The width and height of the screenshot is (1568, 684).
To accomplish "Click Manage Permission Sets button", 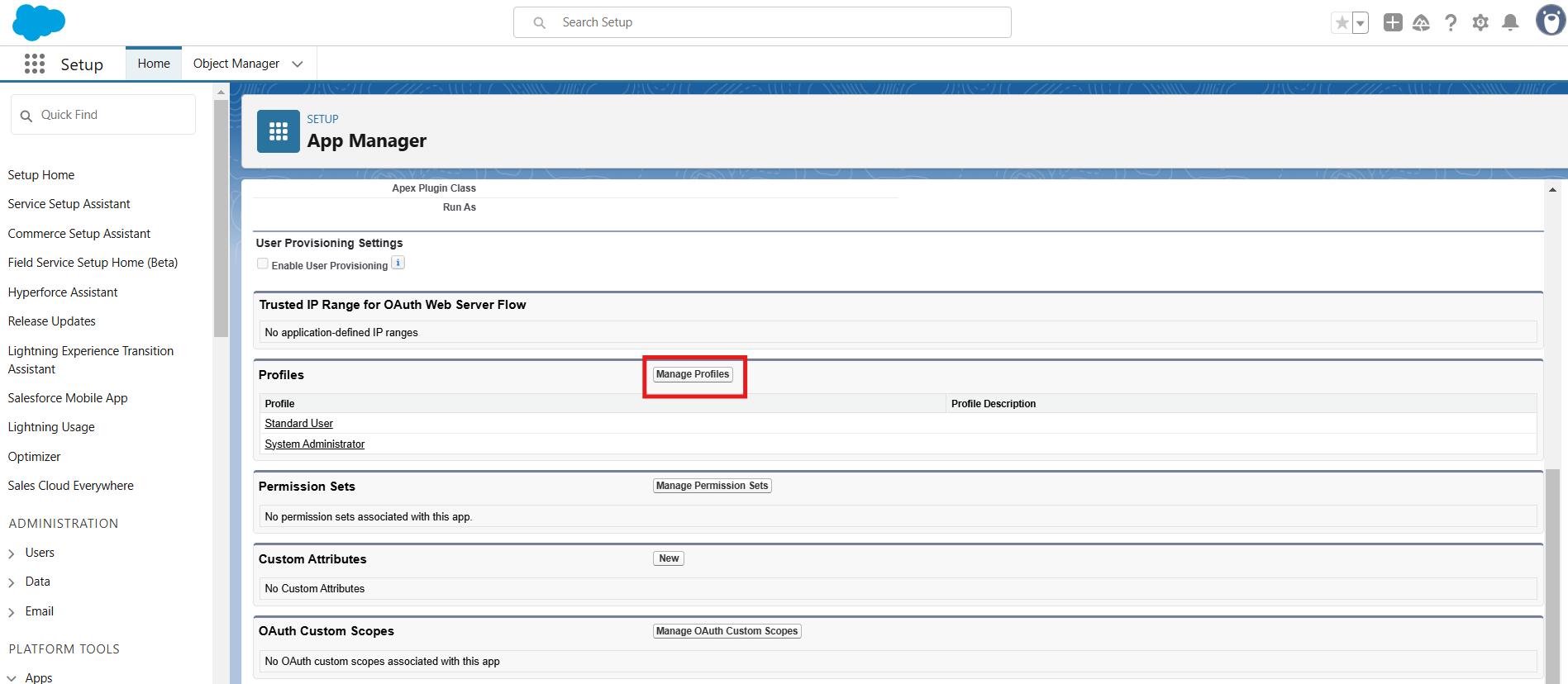I will [x=713, y=486].
